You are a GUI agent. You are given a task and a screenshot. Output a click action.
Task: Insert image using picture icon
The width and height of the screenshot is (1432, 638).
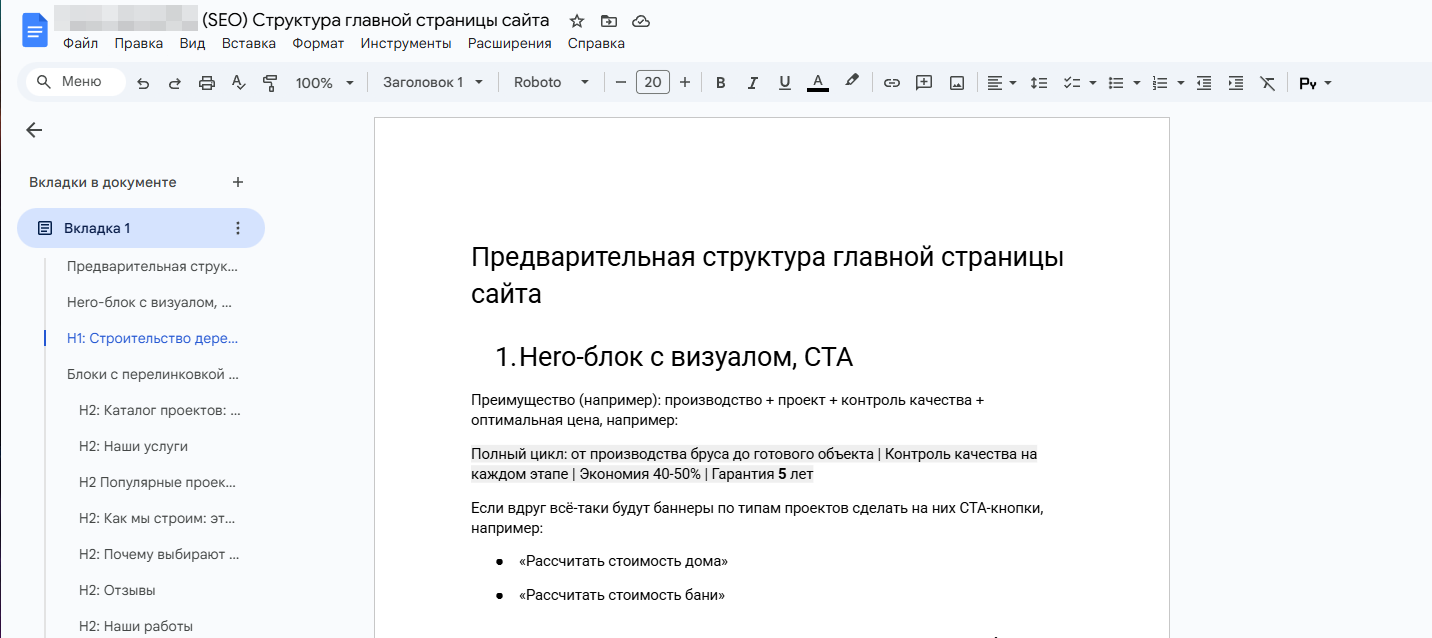957,83
